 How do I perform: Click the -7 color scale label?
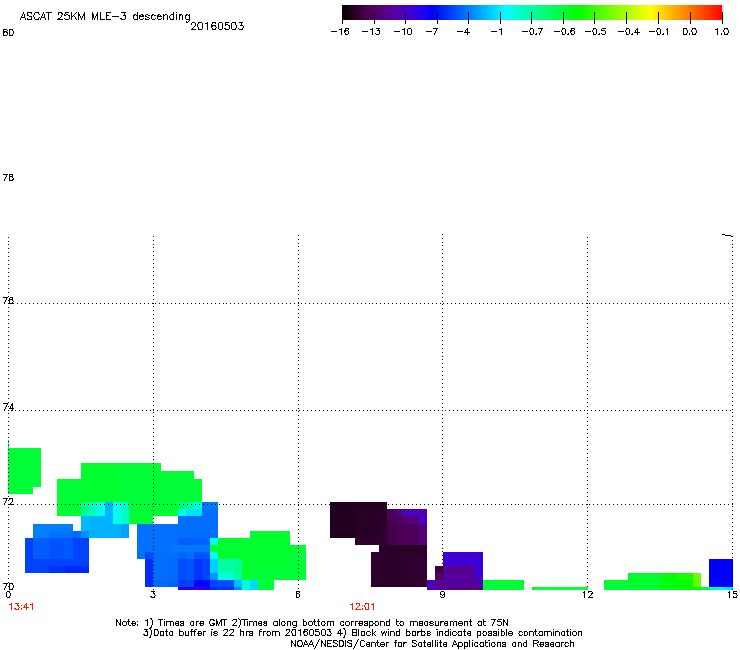pos(431,32)
